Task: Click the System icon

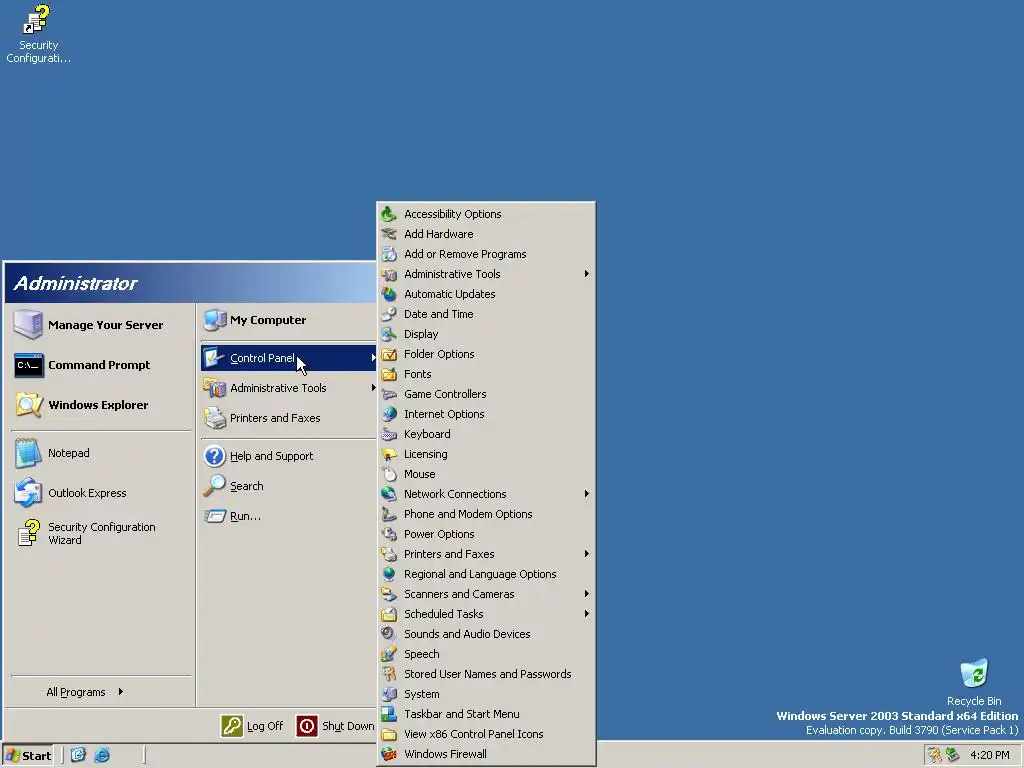Action: [x=389, y=694]
